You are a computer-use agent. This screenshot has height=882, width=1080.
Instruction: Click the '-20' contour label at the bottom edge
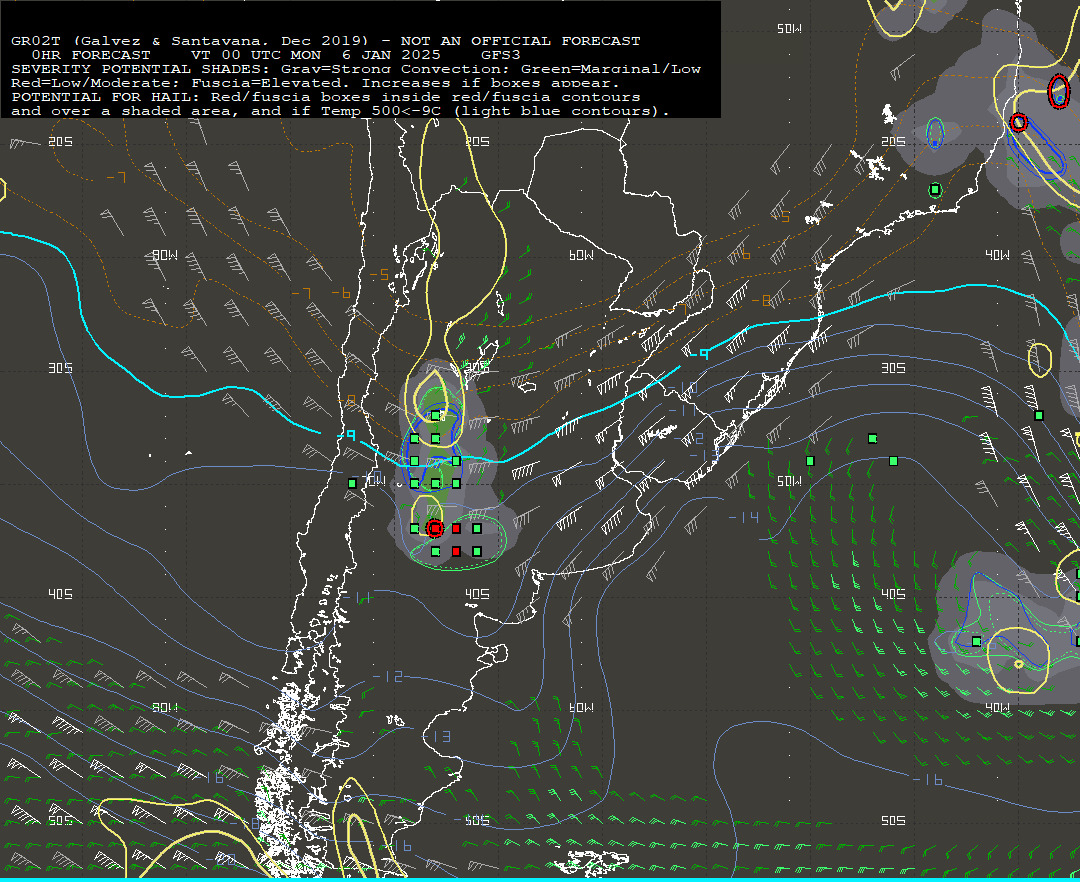[x=220, y=859]
